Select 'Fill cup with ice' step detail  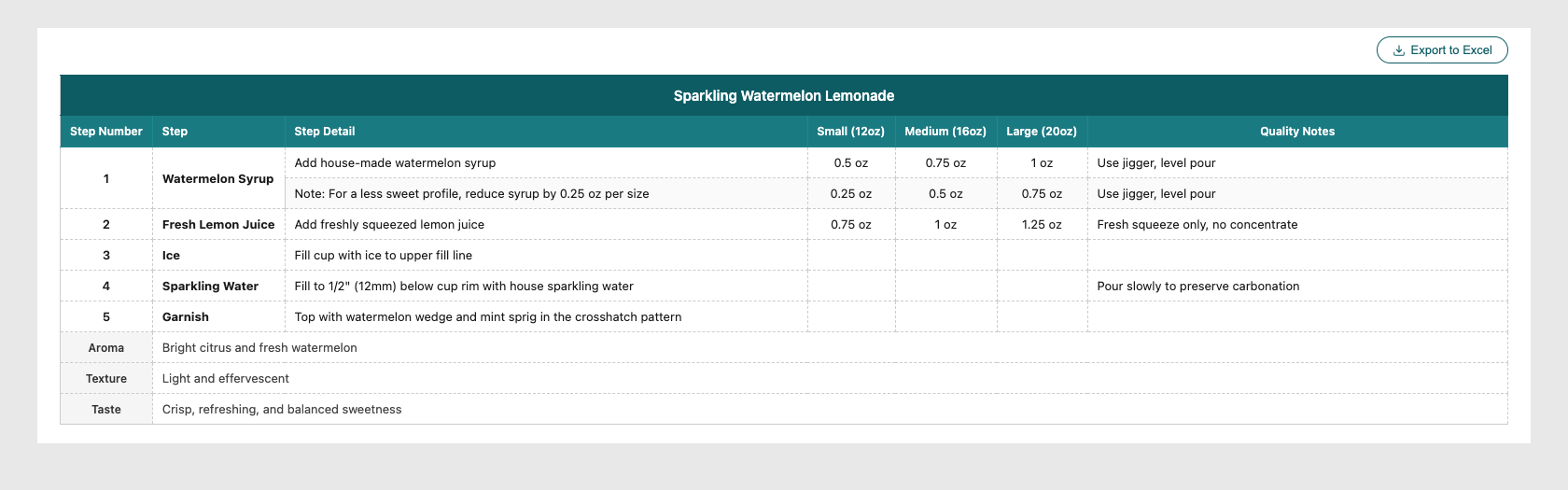(x=384, y=255)
